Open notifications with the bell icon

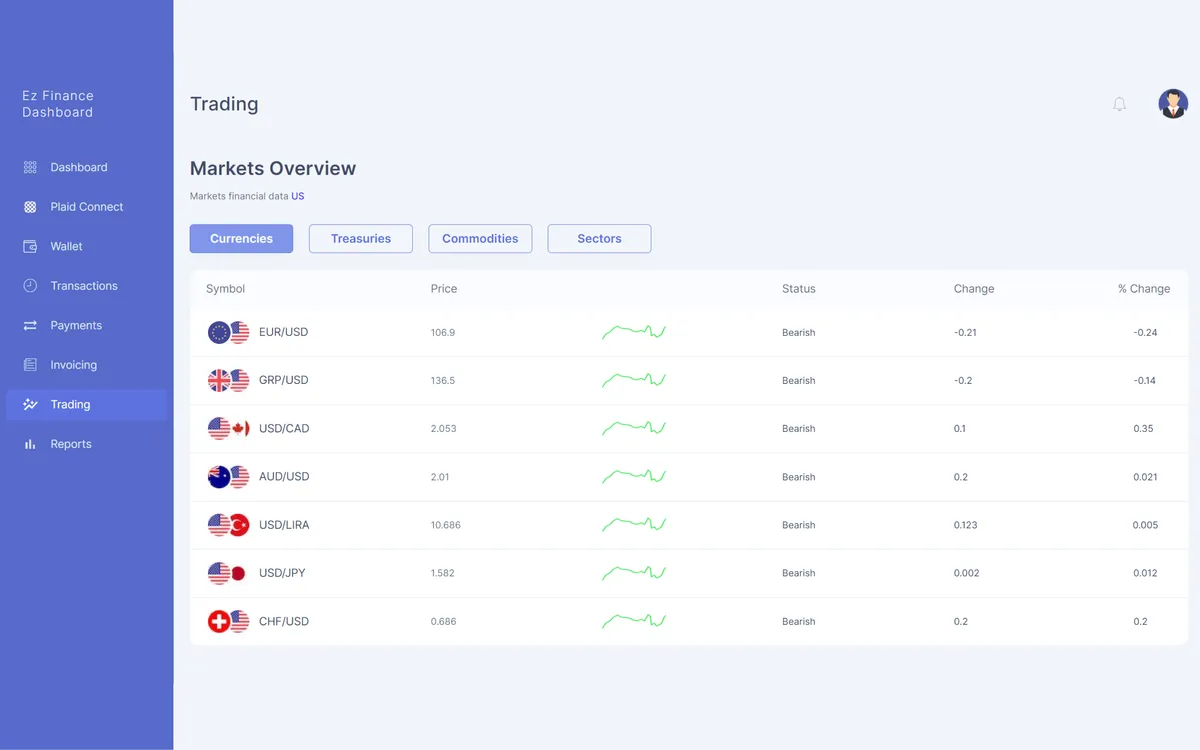[x=1119, y=104]
